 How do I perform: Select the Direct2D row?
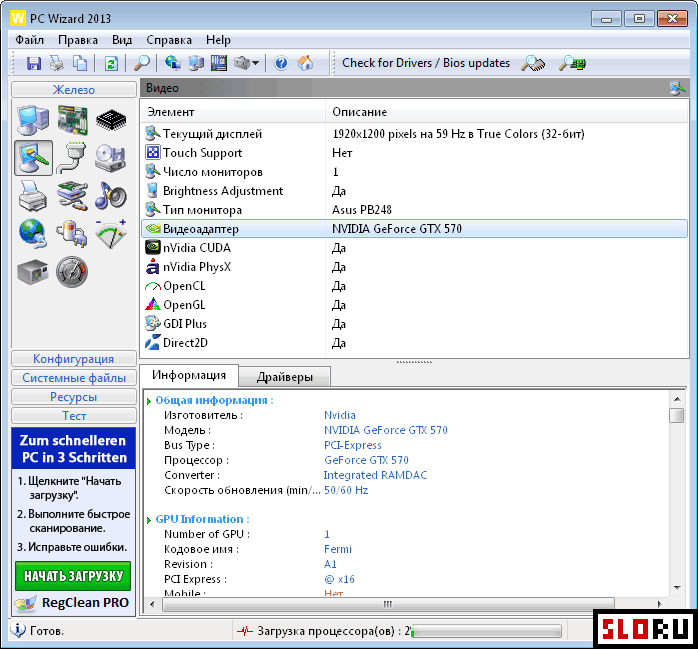click(414, 343)
